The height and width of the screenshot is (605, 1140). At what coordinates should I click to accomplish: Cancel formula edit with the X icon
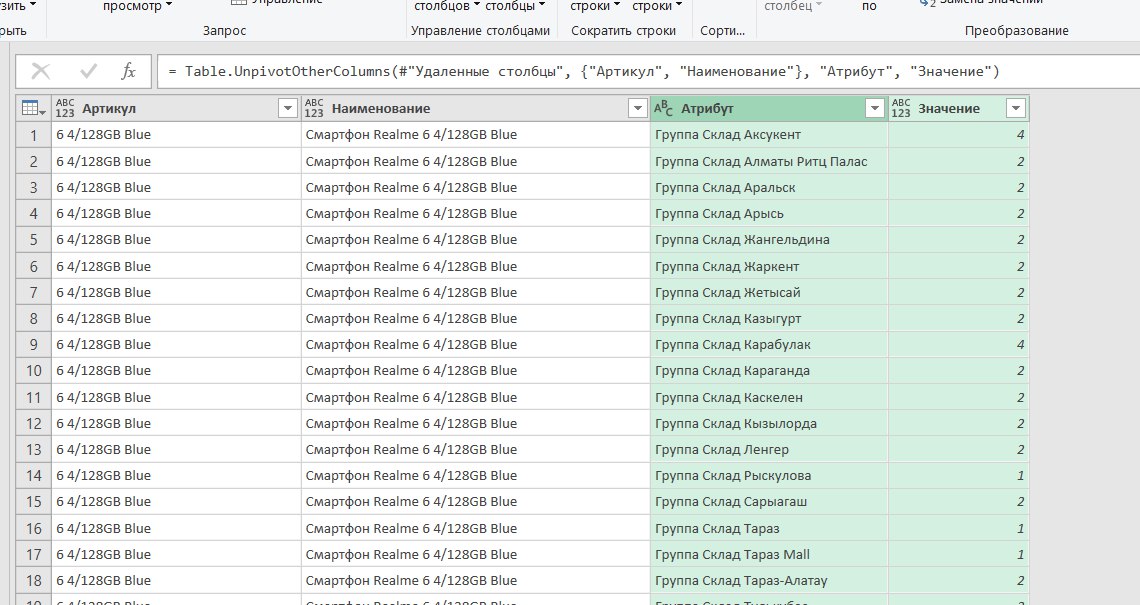tap(41, 71)
